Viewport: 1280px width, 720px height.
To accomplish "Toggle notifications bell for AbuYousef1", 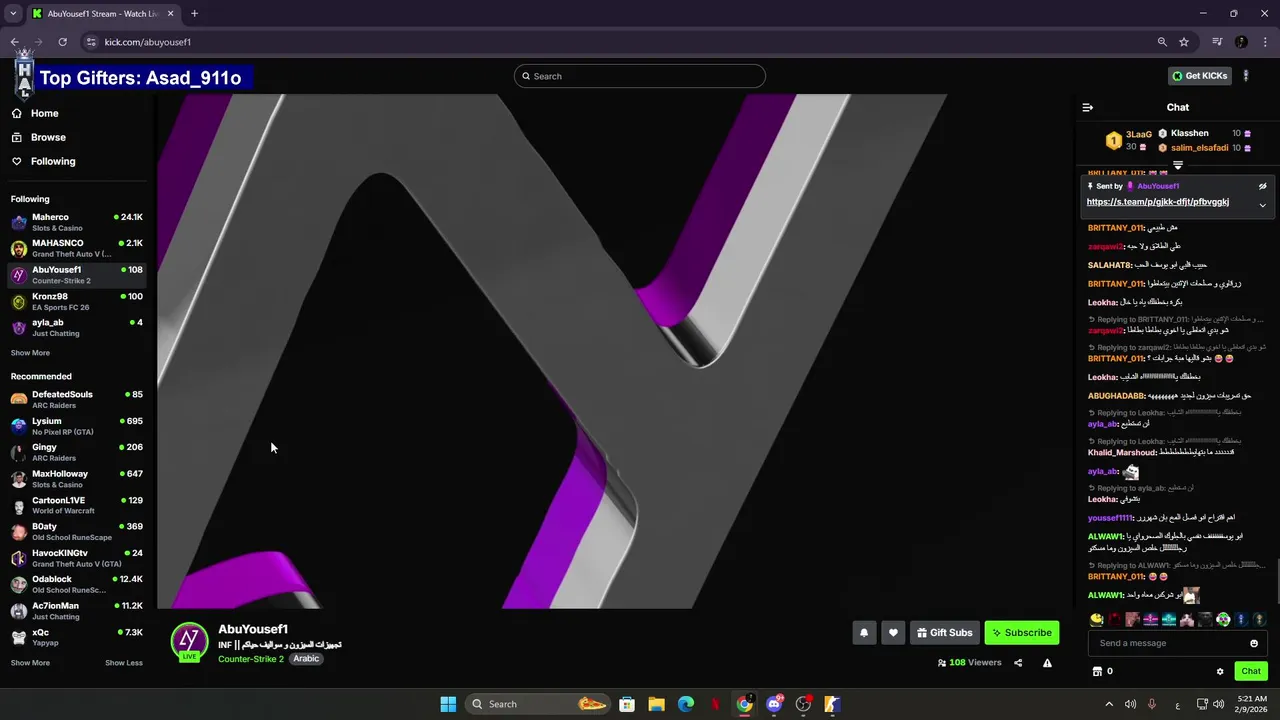I will pos(864,632).
